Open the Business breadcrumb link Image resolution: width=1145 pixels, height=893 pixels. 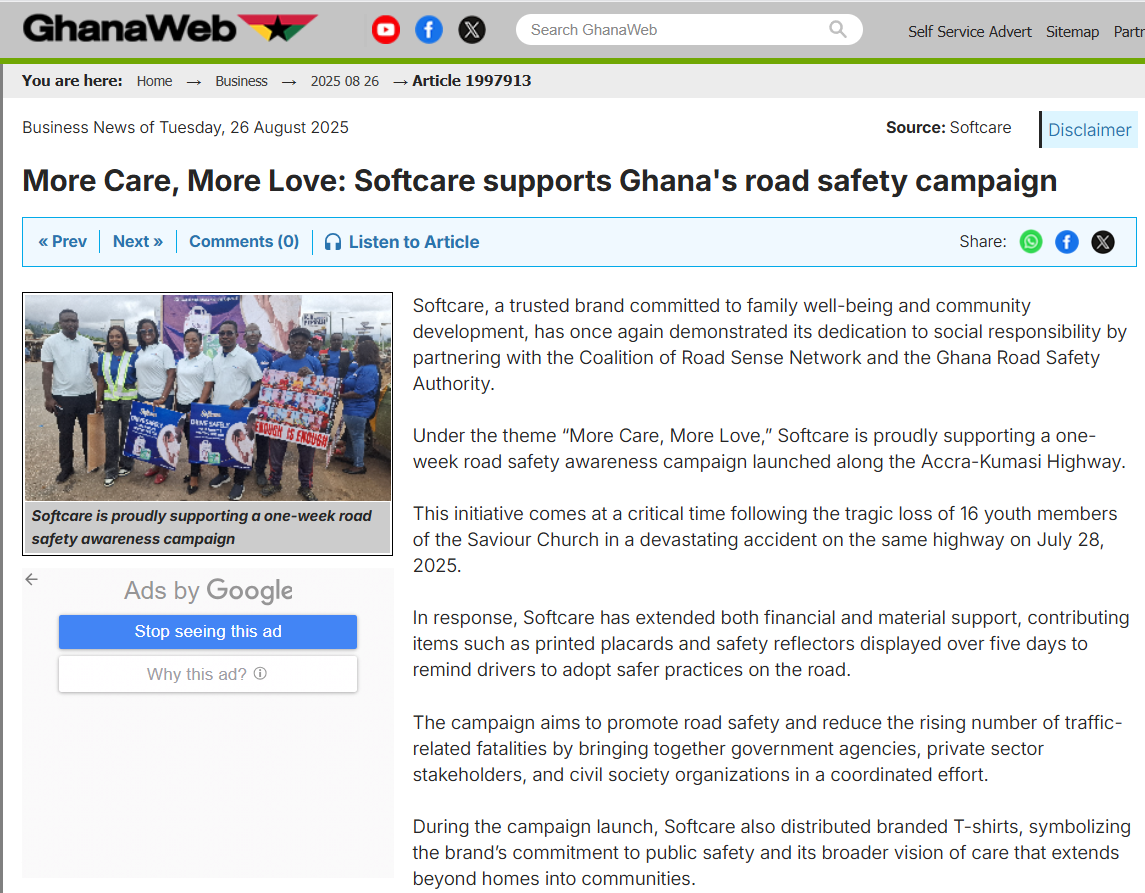tap(242, 81)
